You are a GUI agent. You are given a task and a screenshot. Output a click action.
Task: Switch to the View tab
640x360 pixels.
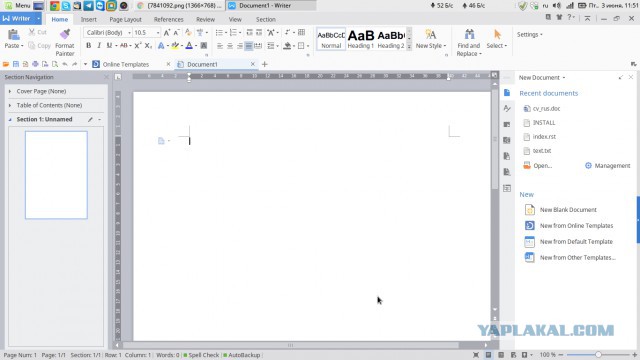click(x=235, y=19)
